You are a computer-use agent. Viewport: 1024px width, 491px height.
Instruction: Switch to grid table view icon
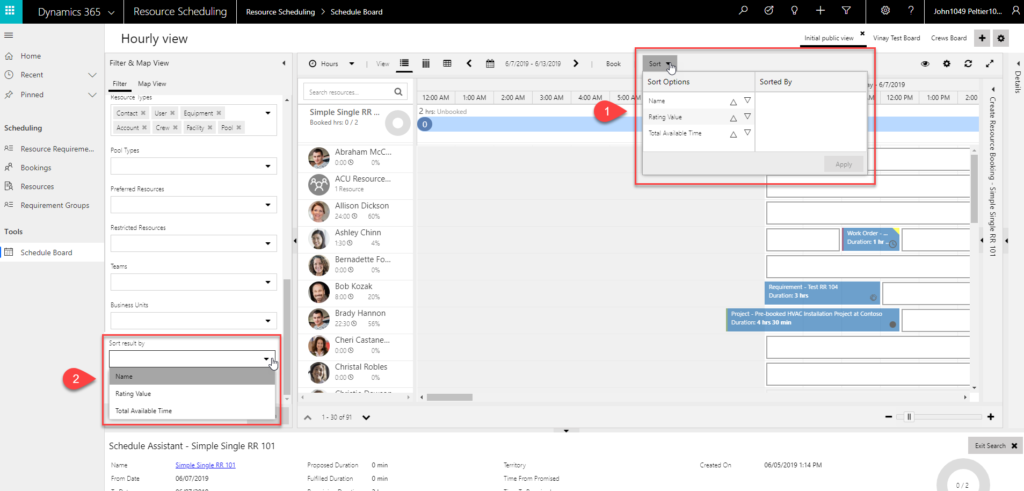(x=447, y=63)
